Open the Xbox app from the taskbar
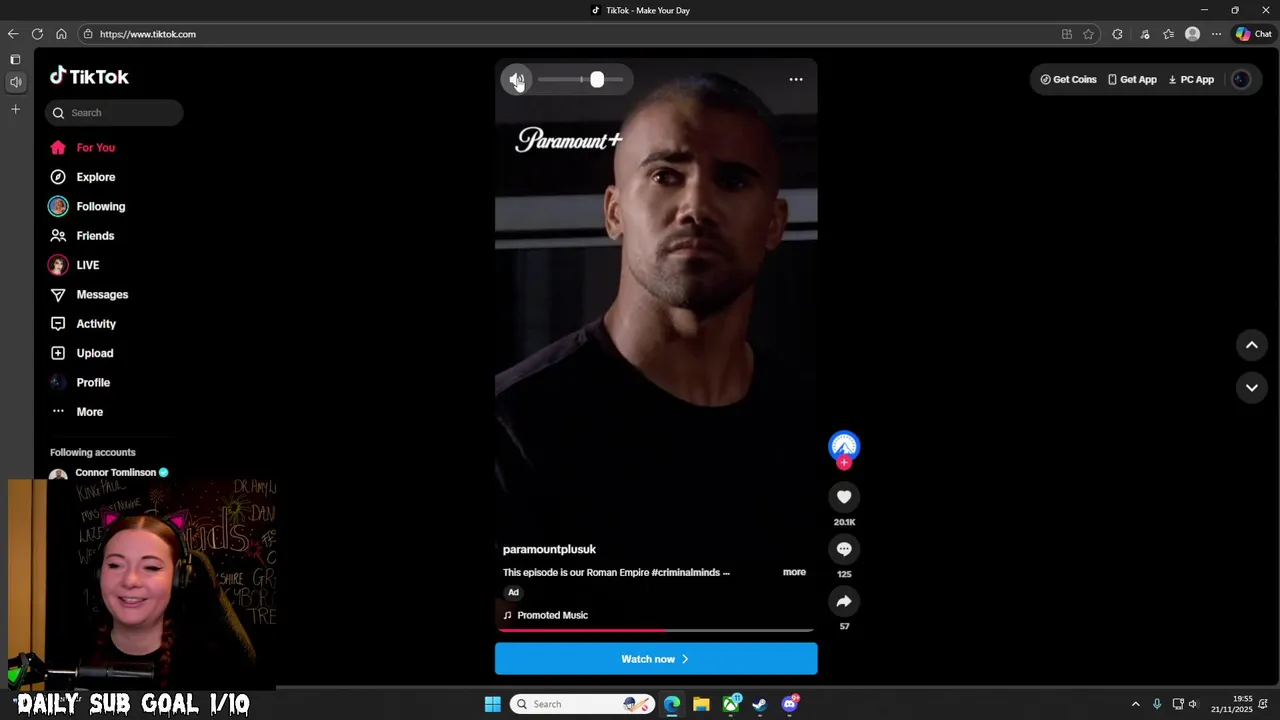The image size is (1280, 720). click(x=731, y=704)
